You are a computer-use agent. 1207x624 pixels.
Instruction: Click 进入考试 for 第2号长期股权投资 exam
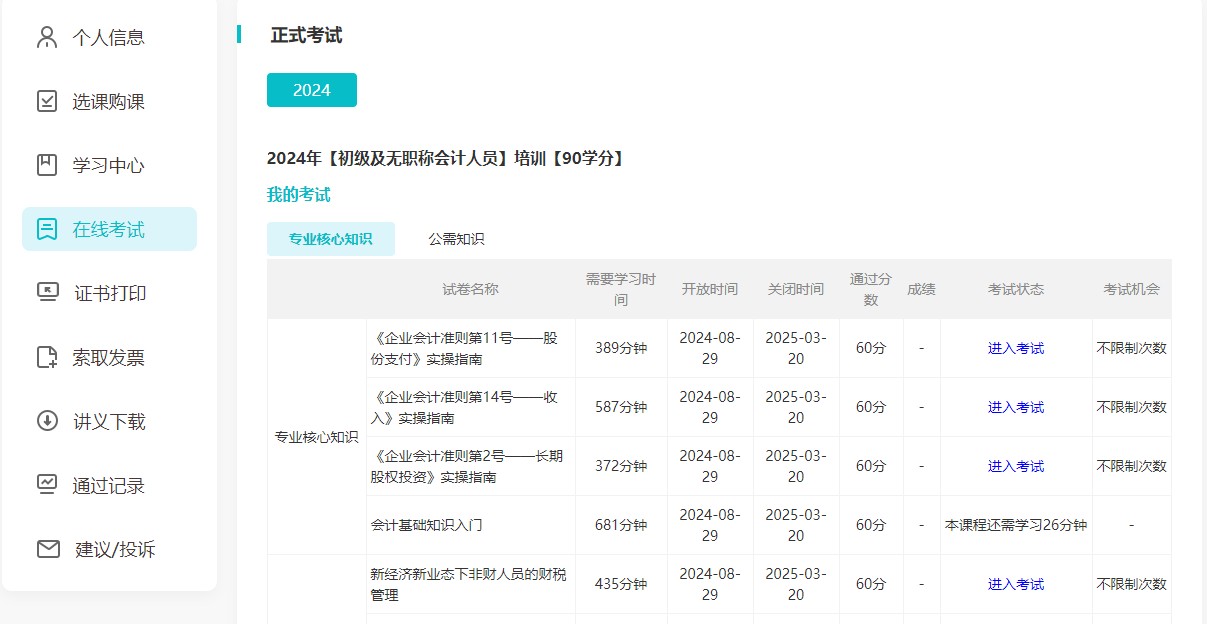(x=1016, y=466)
